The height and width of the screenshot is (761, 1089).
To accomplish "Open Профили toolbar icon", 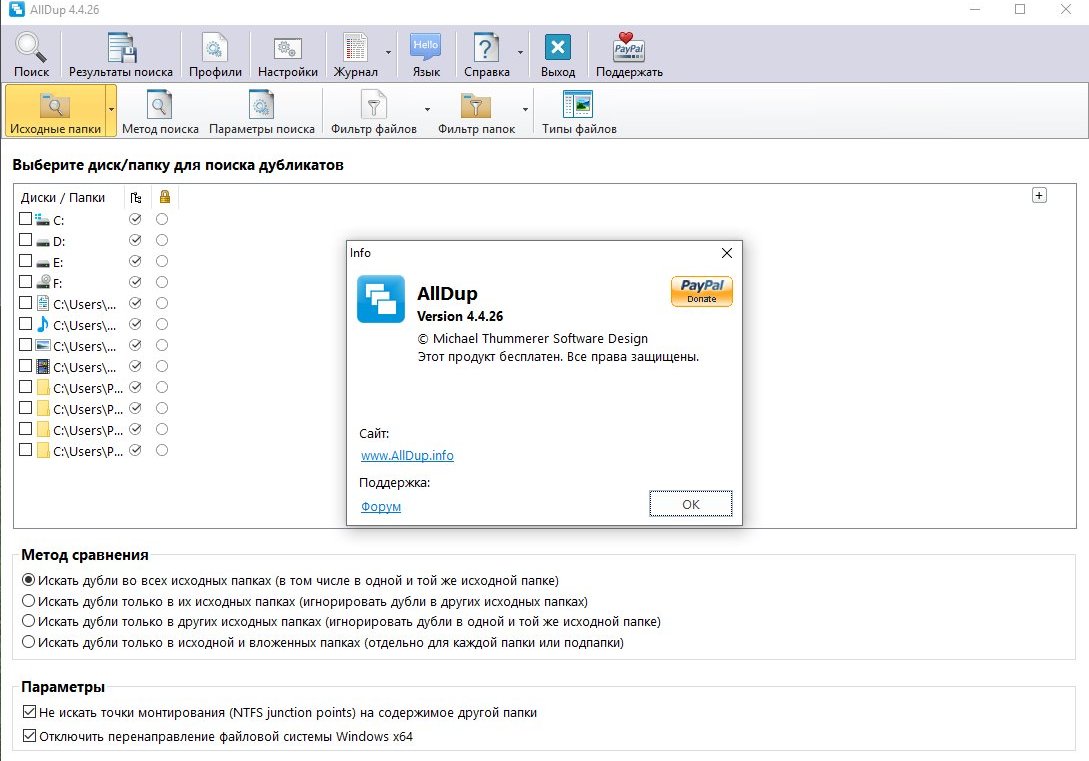I will (x=215, y=55).
